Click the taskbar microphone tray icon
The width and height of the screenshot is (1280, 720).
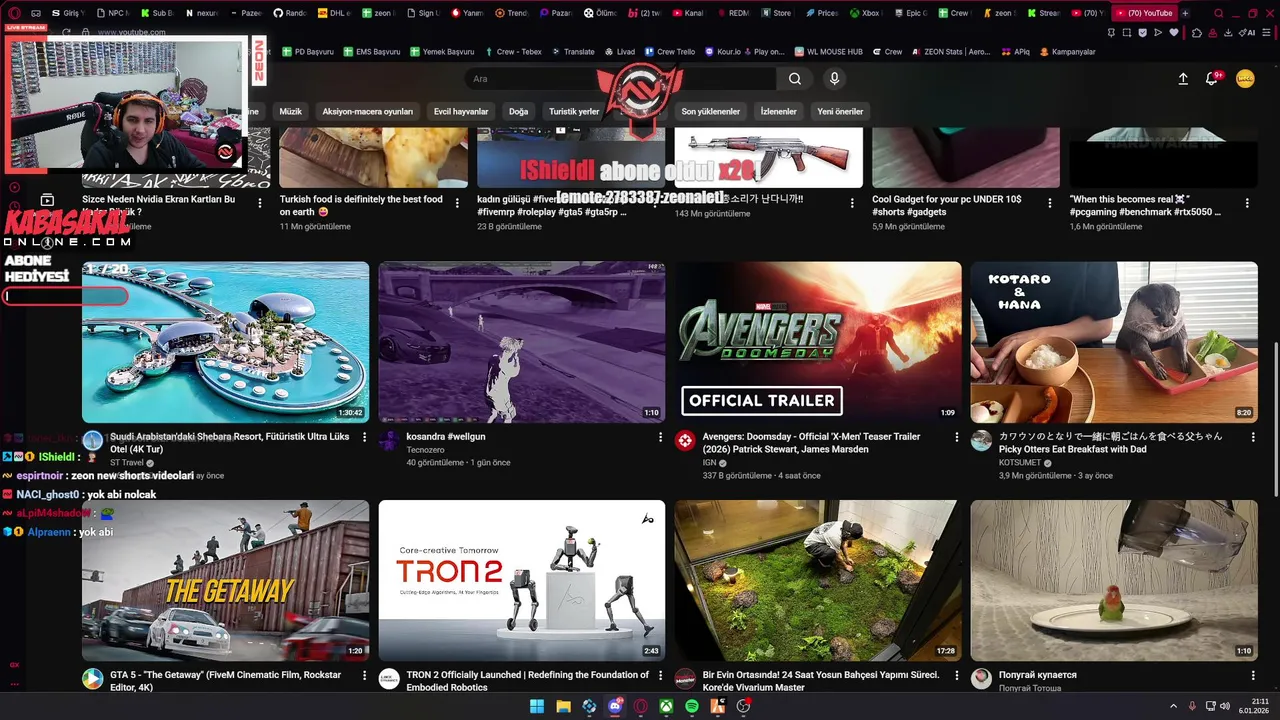click(x=1191, y=706)
